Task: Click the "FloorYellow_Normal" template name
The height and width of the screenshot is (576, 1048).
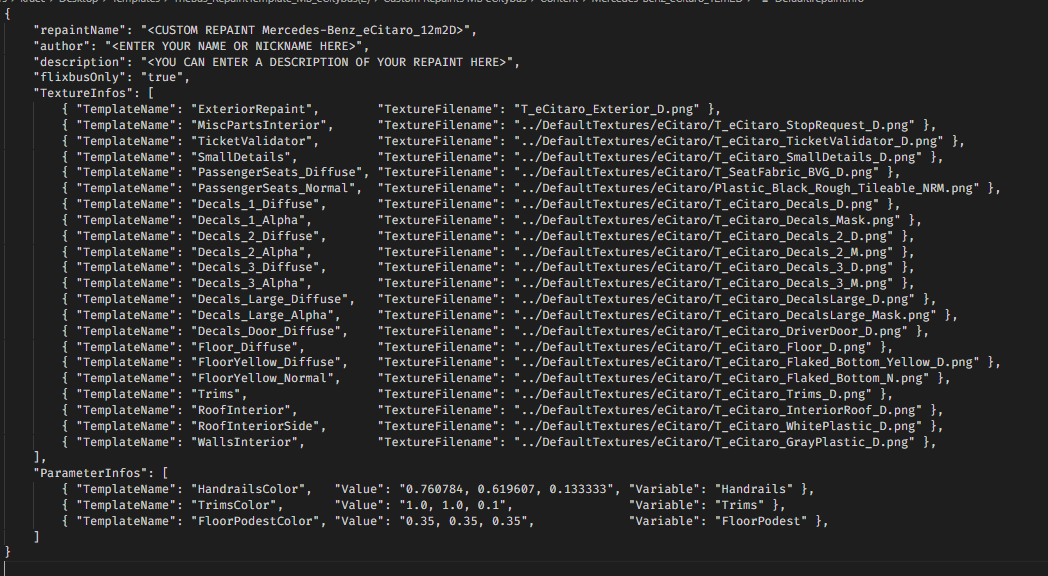Action: point(267,378)
